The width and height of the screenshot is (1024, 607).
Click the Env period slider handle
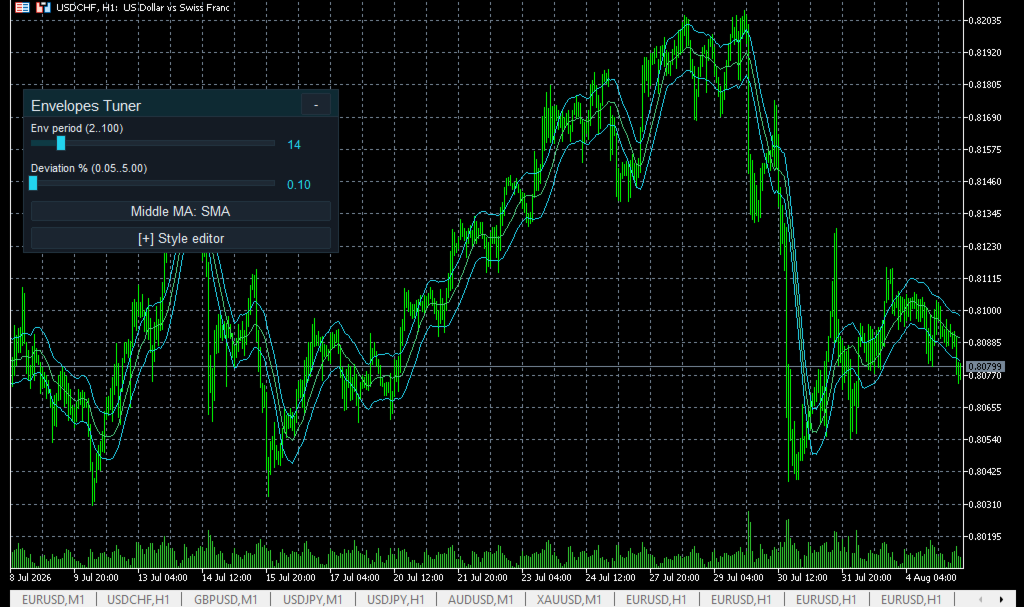pos(61,143)
